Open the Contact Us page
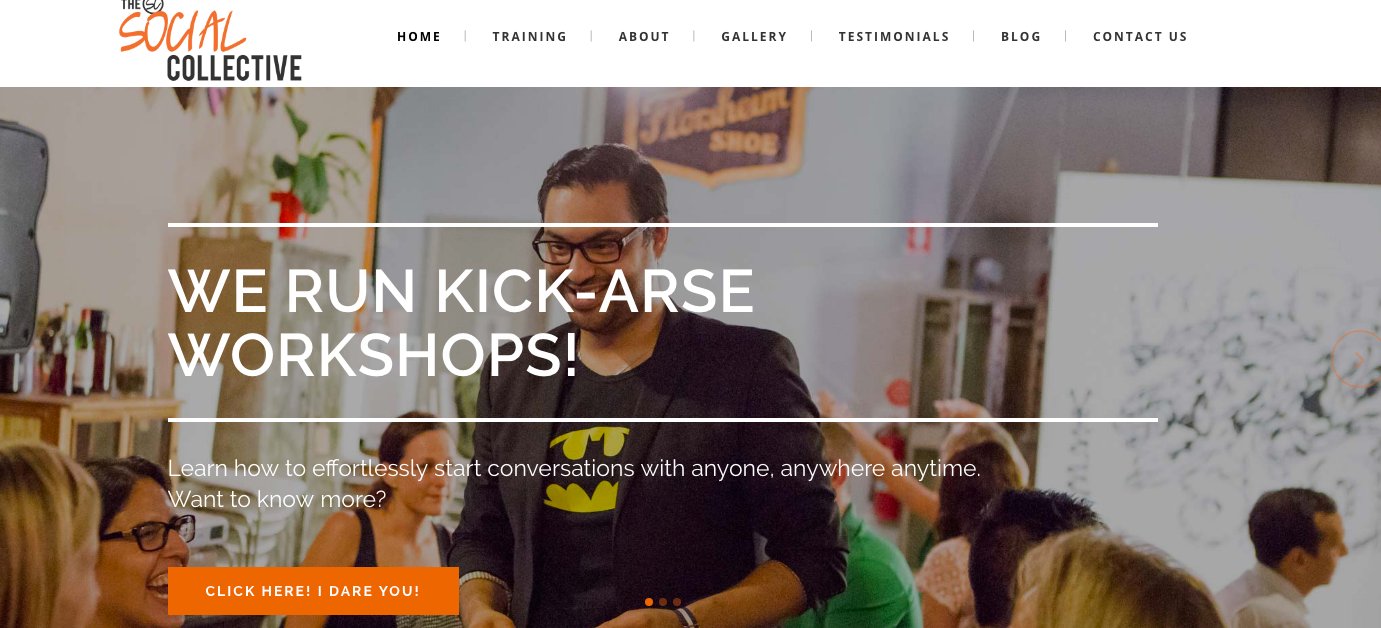Image resolution: width=1381 pixels, height=628 pixels. pyautogui.click(x=1140, y=37)
